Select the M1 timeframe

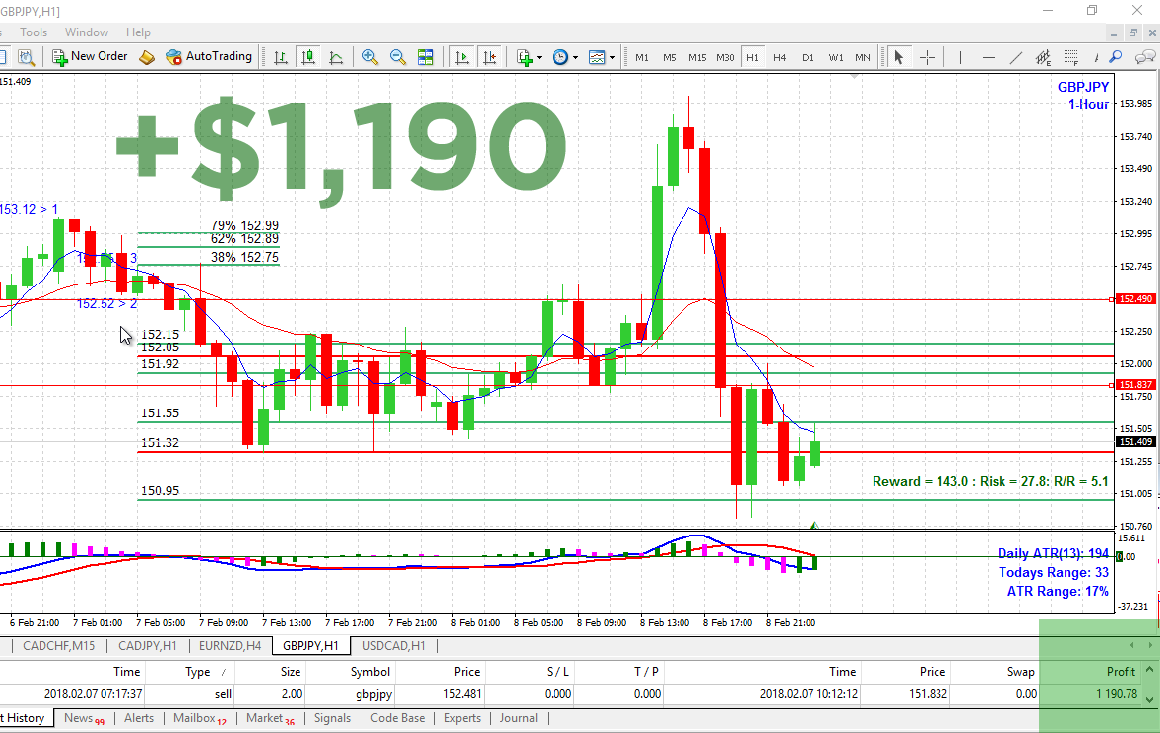pyautogui.click(x=641, y=57)
